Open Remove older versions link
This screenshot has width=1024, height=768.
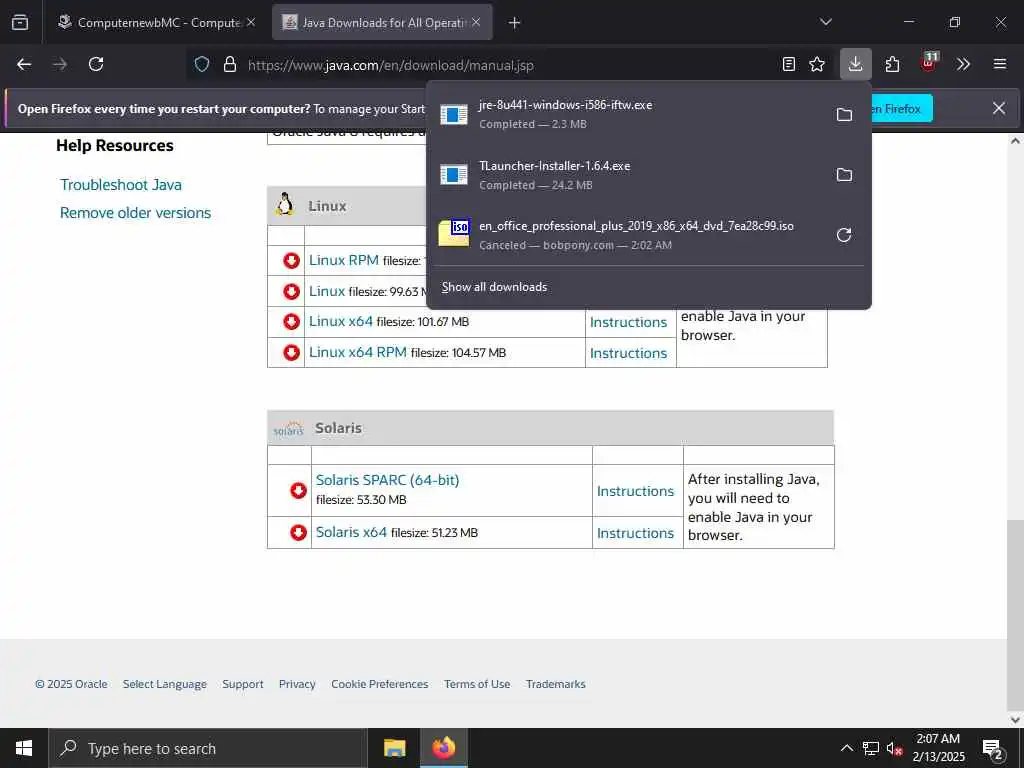point(135,213)
